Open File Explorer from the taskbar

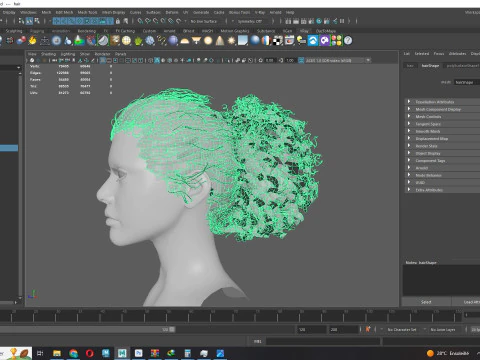(57, 353)
